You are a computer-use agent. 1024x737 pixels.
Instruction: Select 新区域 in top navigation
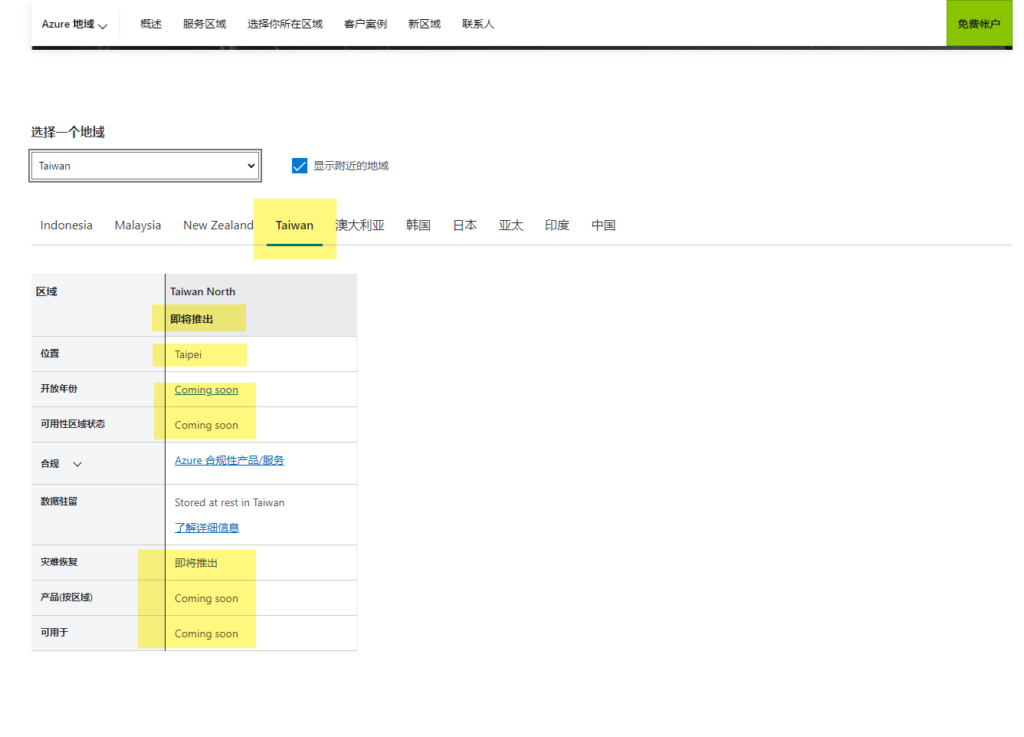pyautogui.click(x=424, y=24)
